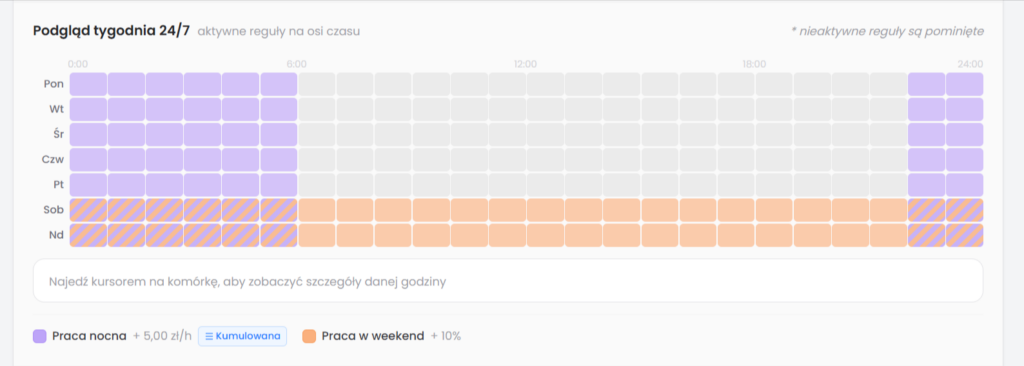Click the last purple cell in the Pt row
1024x366 pixels.
pos(965,185)
